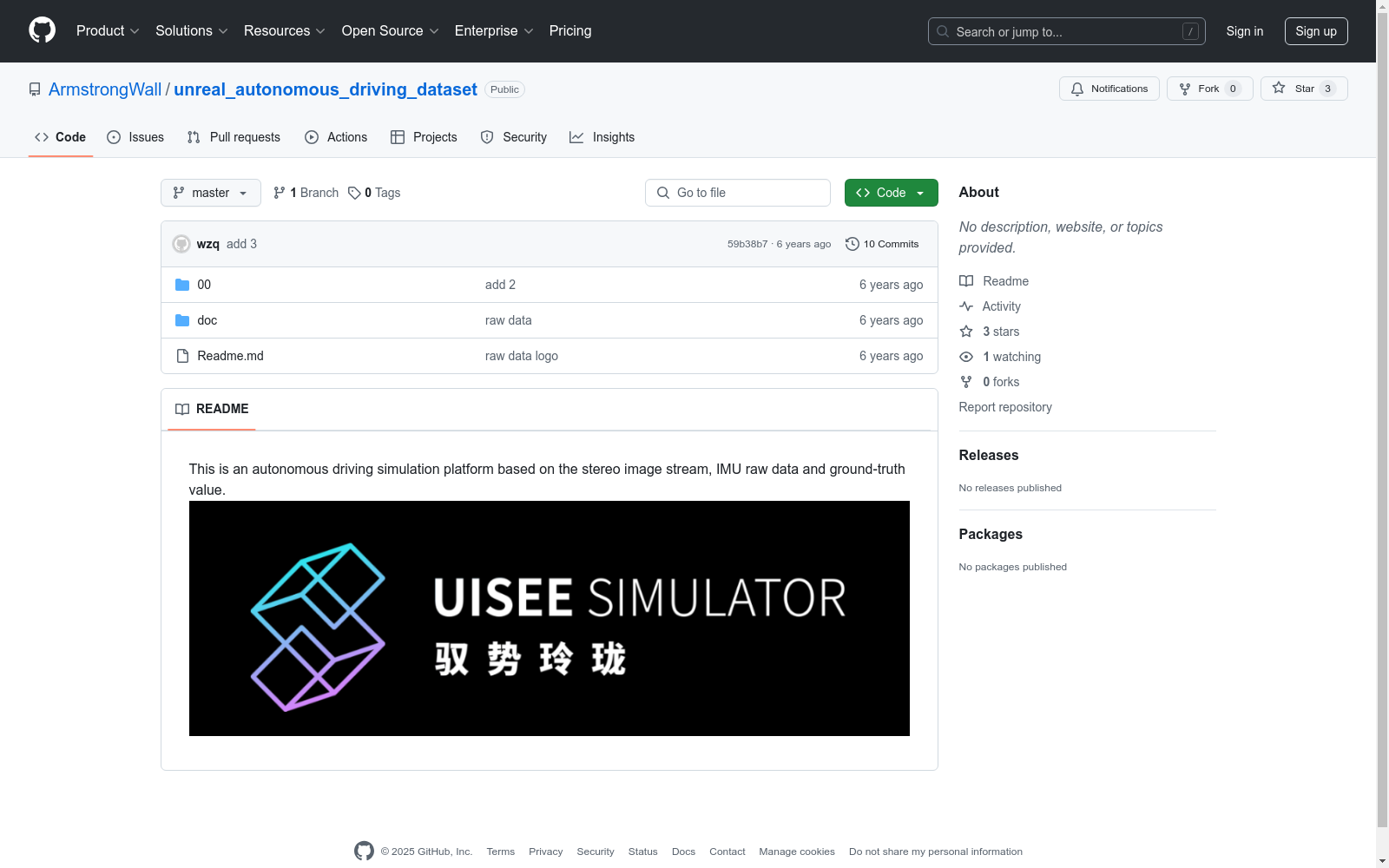Open the footer Contact link
The image size is (1389, 868).
click(x=727, y=852)
